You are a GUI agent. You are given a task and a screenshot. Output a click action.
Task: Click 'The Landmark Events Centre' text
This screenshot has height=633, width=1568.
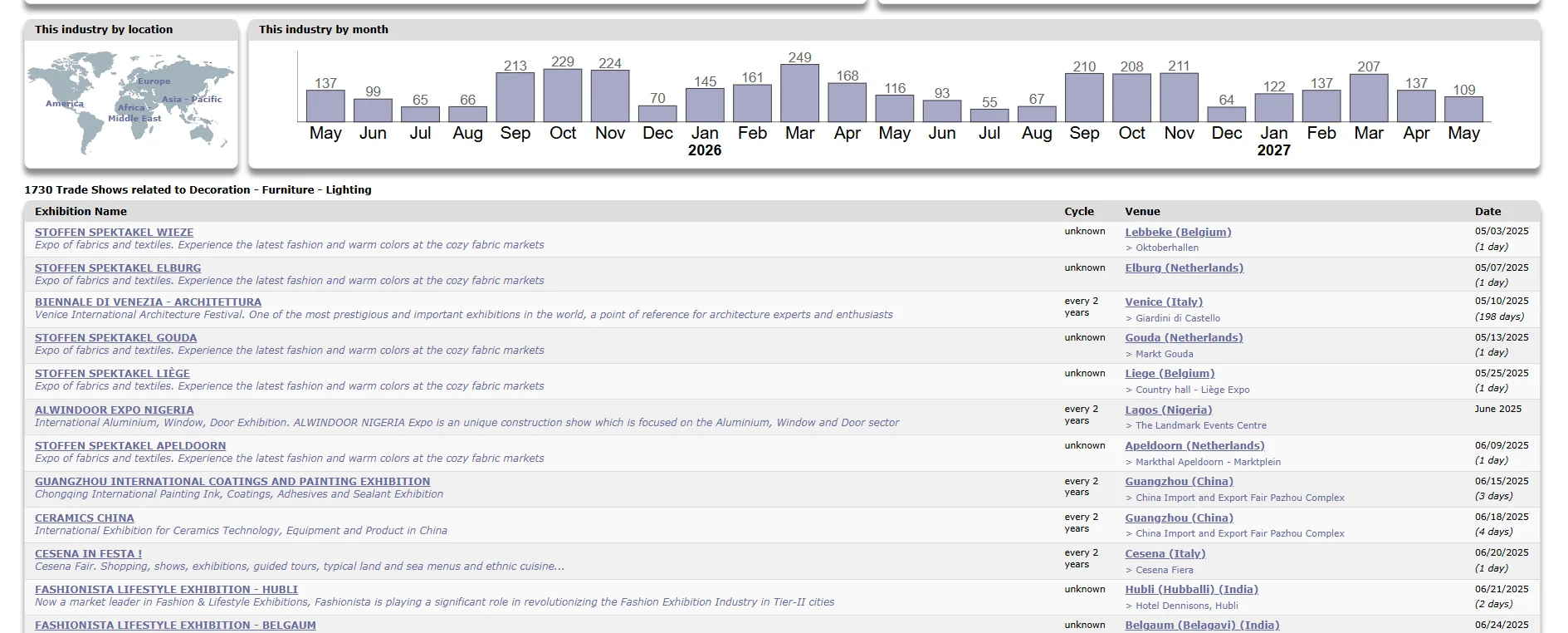coord(1201,425)
